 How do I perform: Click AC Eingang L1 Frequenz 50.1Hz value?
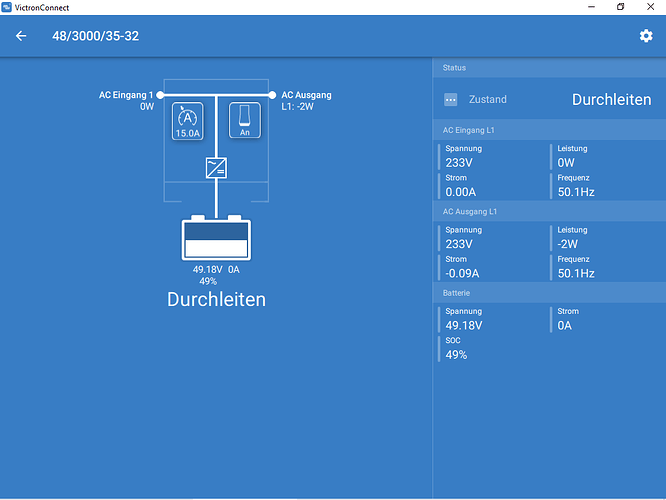(x=576, y=192)
